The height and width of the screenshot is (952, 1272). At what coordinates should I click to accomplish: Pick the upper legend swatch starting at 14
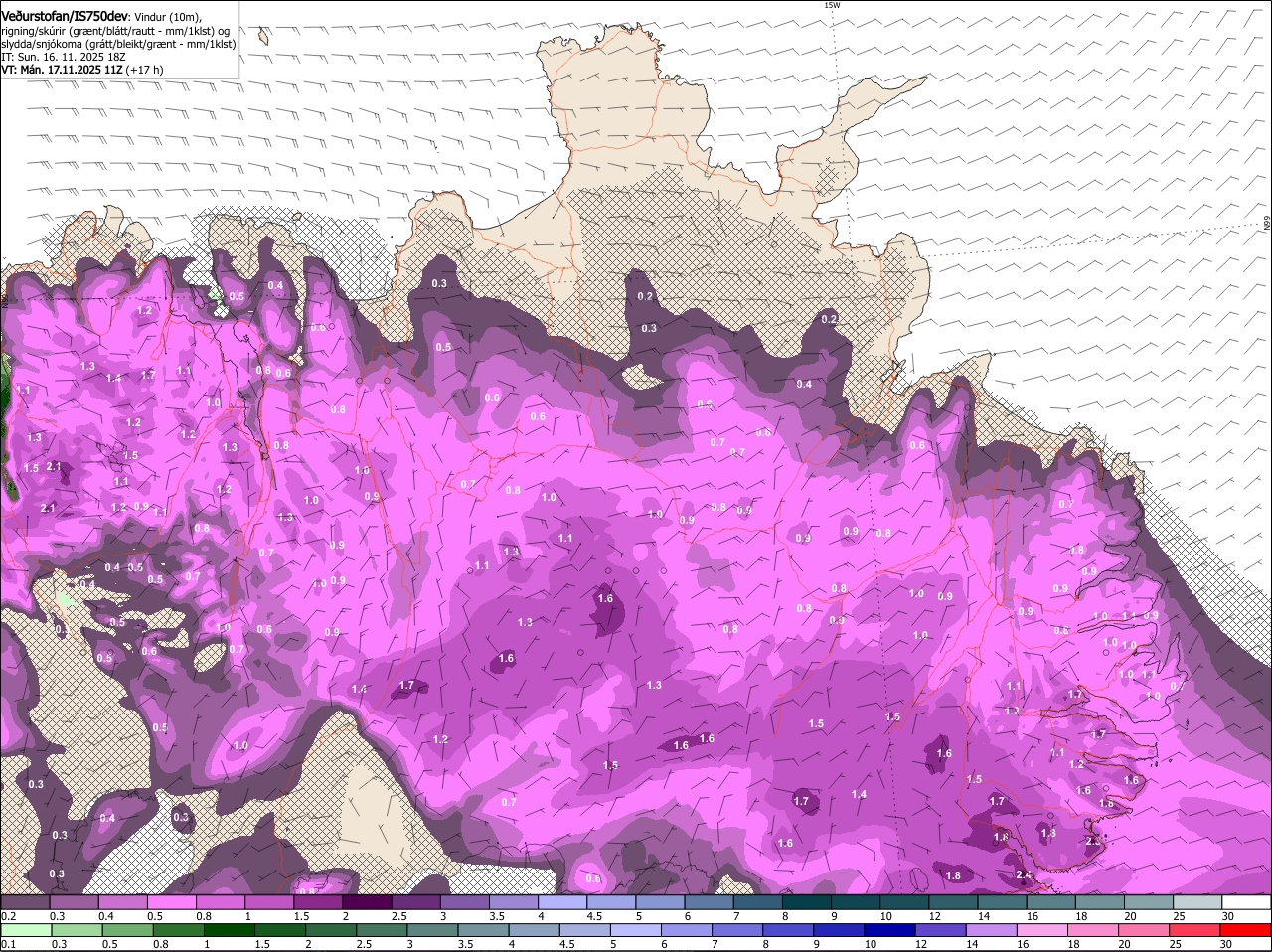pyautogui.click(x=1002, y=902)
